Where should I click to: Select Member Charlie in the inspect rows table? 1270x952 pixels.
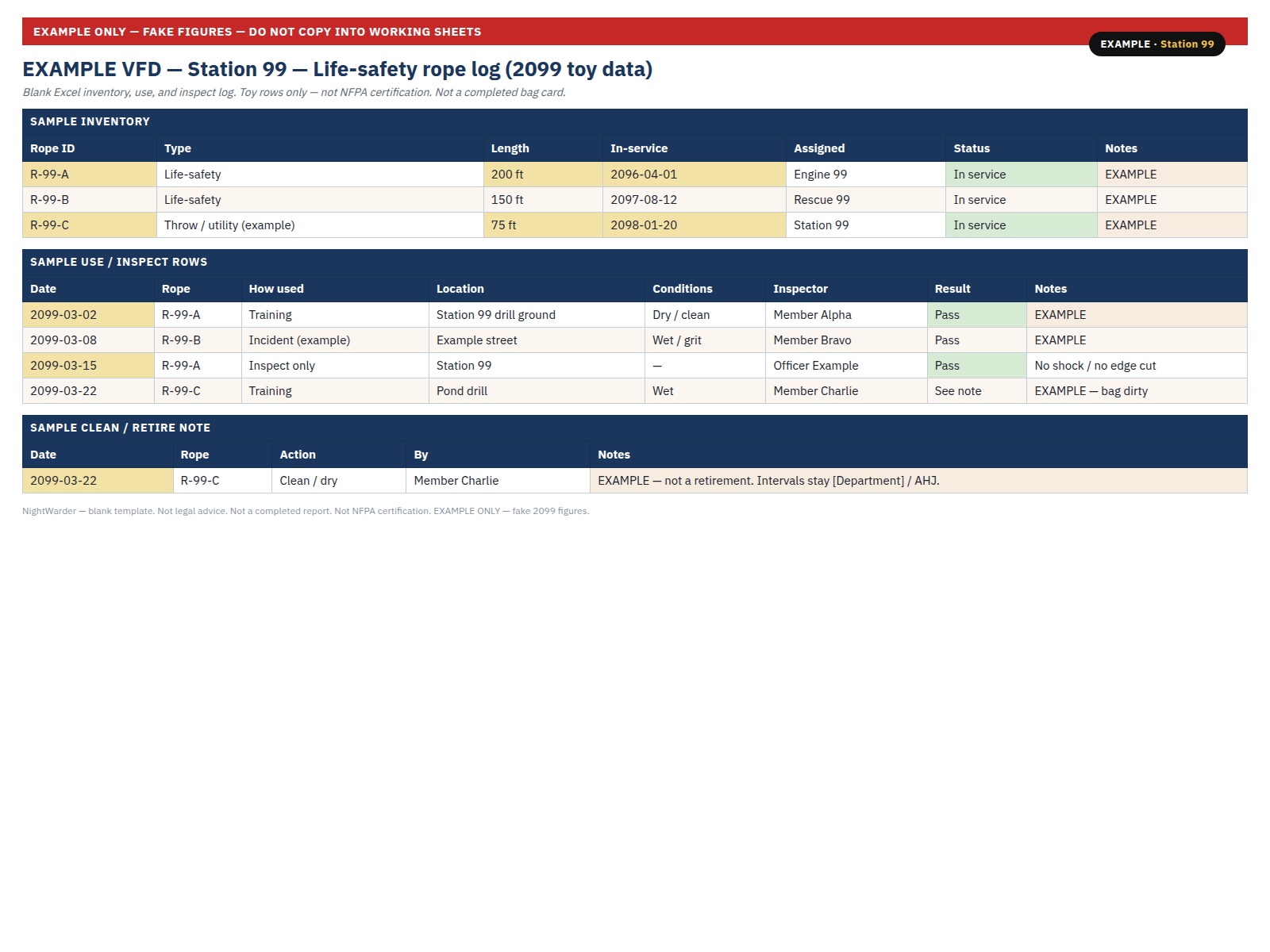point(847,391)
